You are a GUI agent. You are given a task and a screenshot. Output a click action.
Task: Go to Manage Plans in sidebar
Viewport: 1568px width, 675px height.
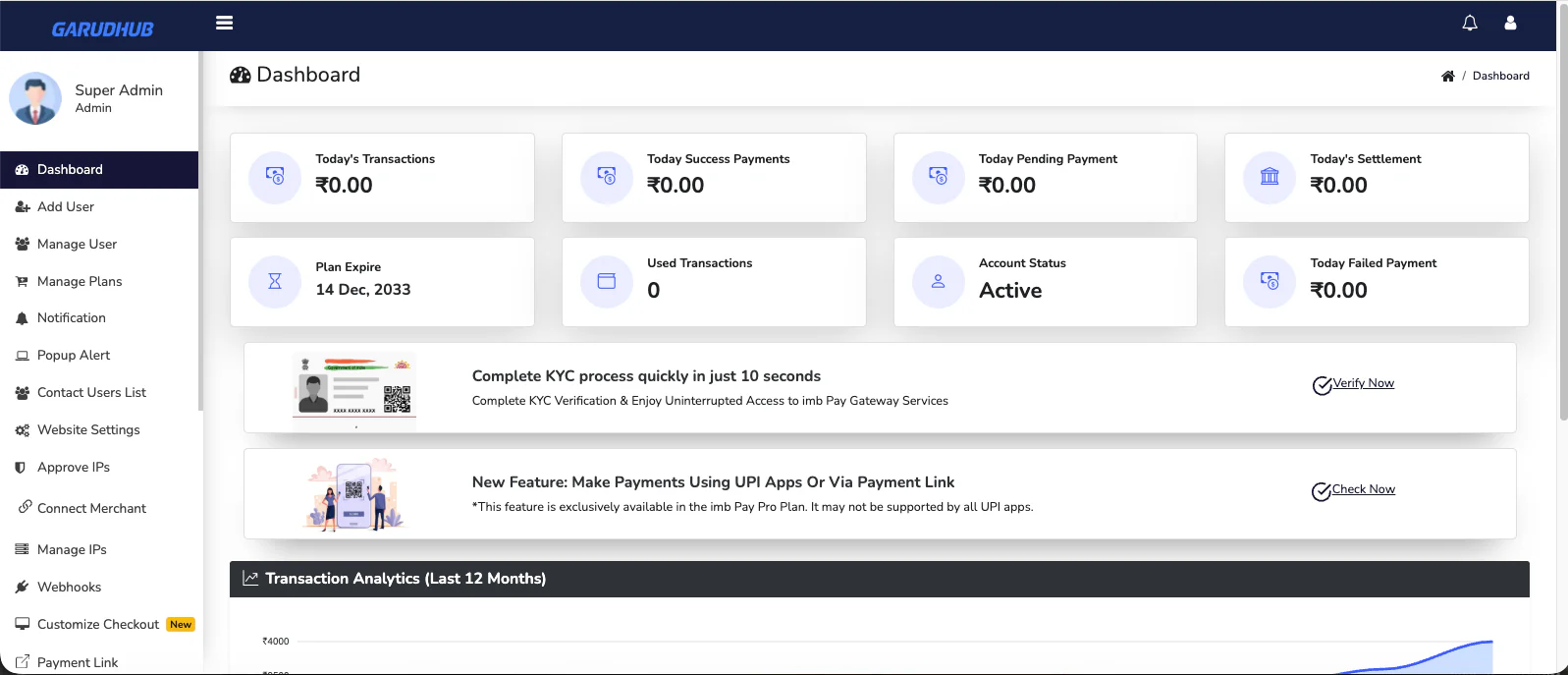point(80,282)
